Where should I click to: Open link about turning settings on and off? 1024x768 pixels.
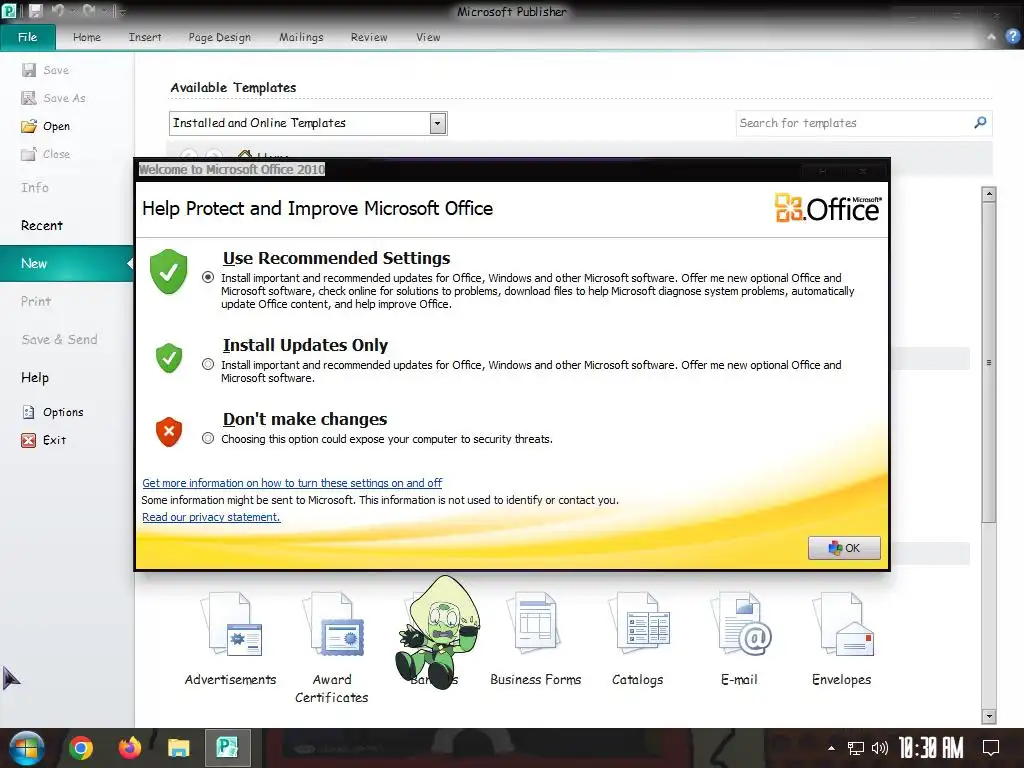(x=292, y=483)
